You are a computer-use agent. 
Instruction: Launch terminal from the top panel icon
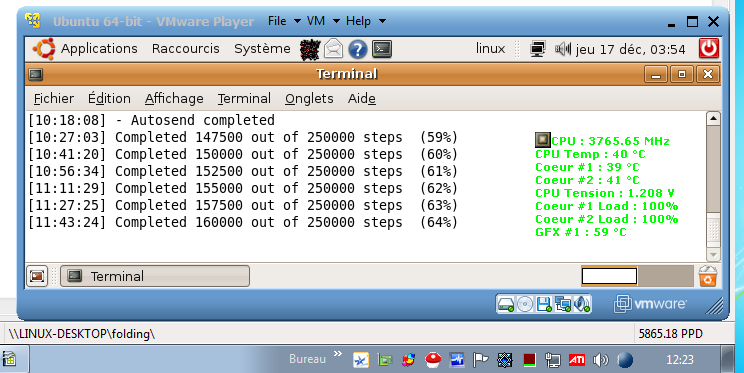382,49
